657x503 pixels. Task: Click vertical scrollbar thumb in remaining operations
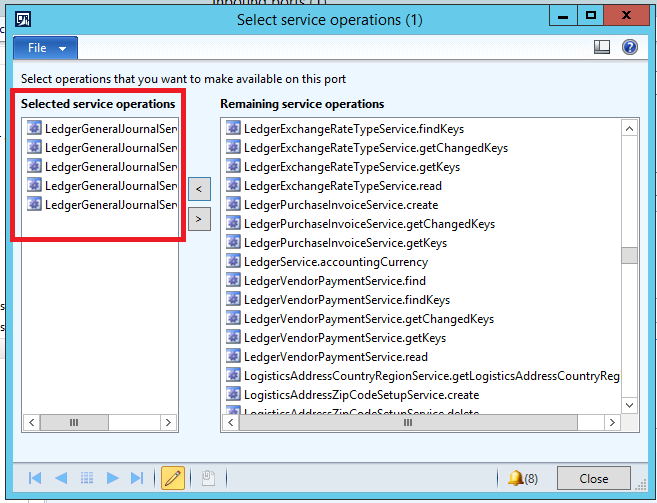(629, 255)
